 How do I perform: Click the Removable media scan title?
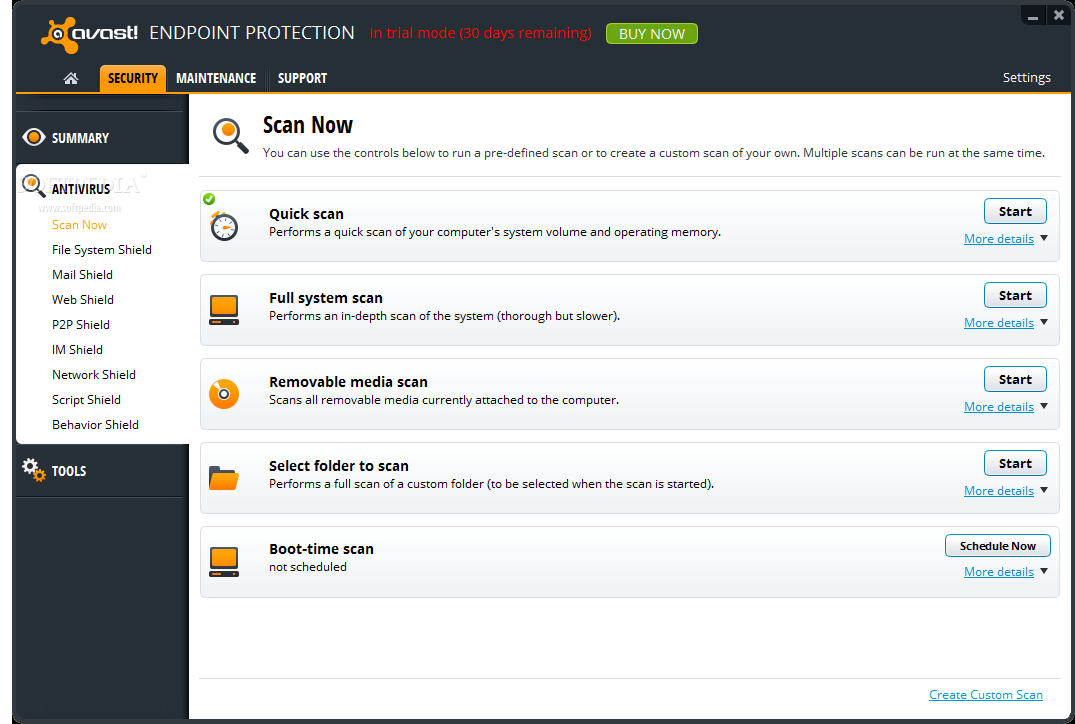coord(348,382)
